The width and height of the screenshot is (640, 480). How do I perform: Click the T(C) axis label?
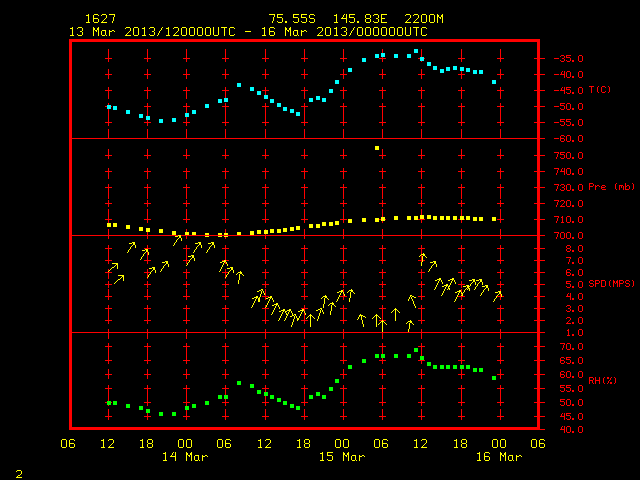[x=600, y=90]
